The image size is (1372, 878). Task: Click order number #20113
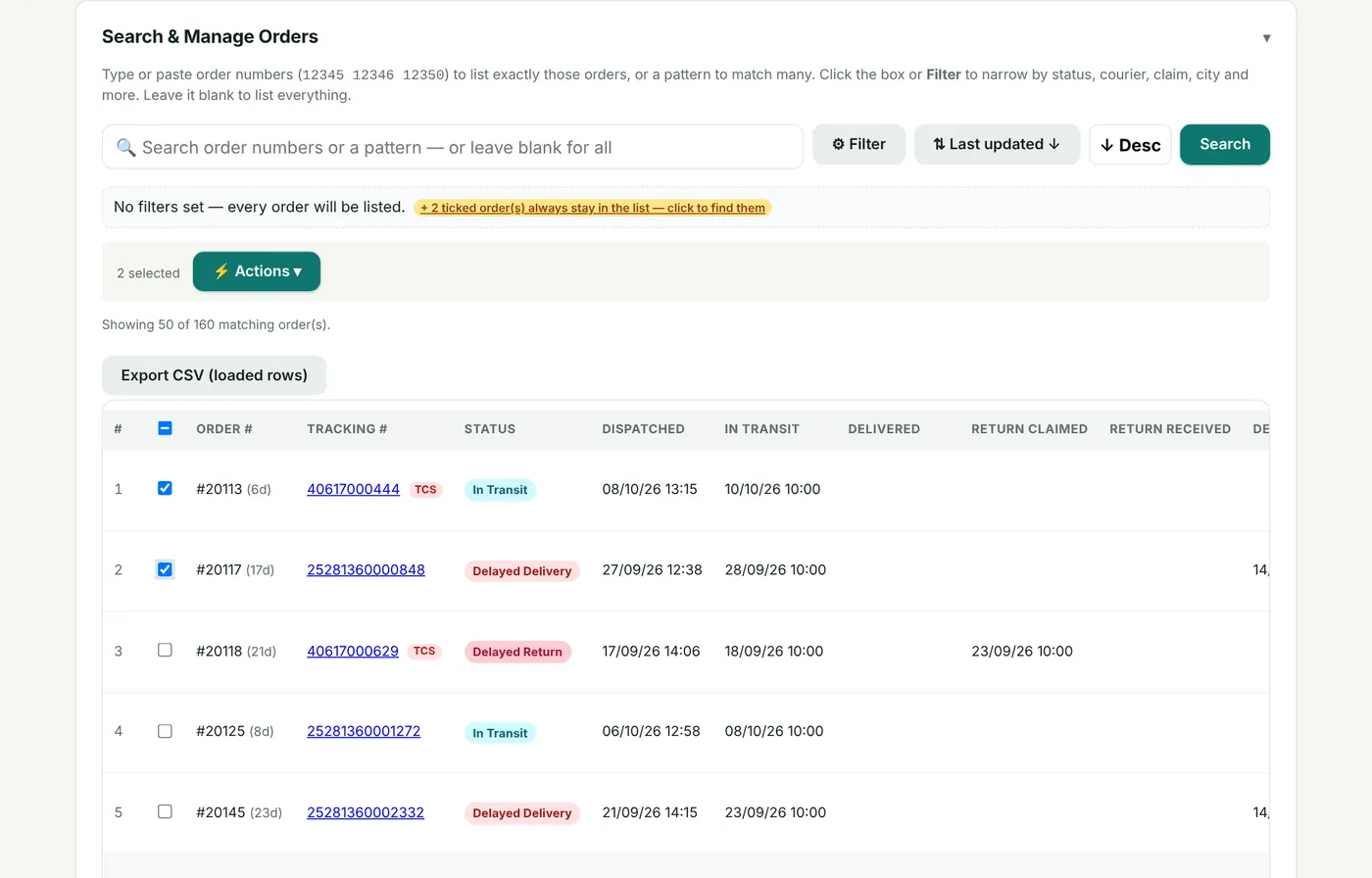(219, 489)
